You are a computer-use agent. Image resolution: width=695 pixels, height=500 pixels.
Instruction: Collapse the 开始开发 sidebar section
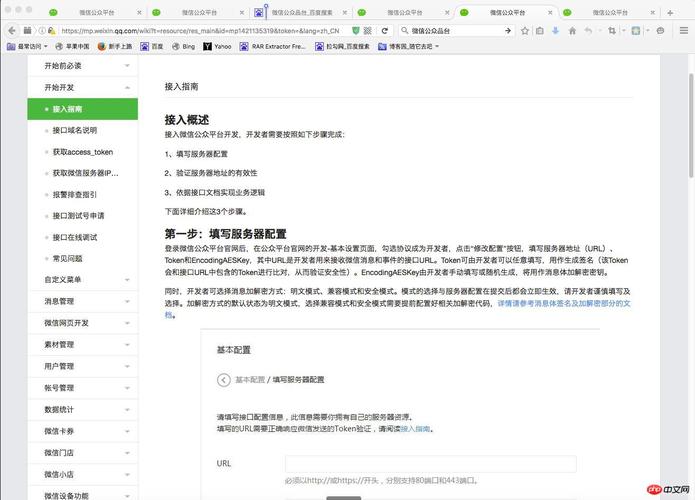point(83,87)
